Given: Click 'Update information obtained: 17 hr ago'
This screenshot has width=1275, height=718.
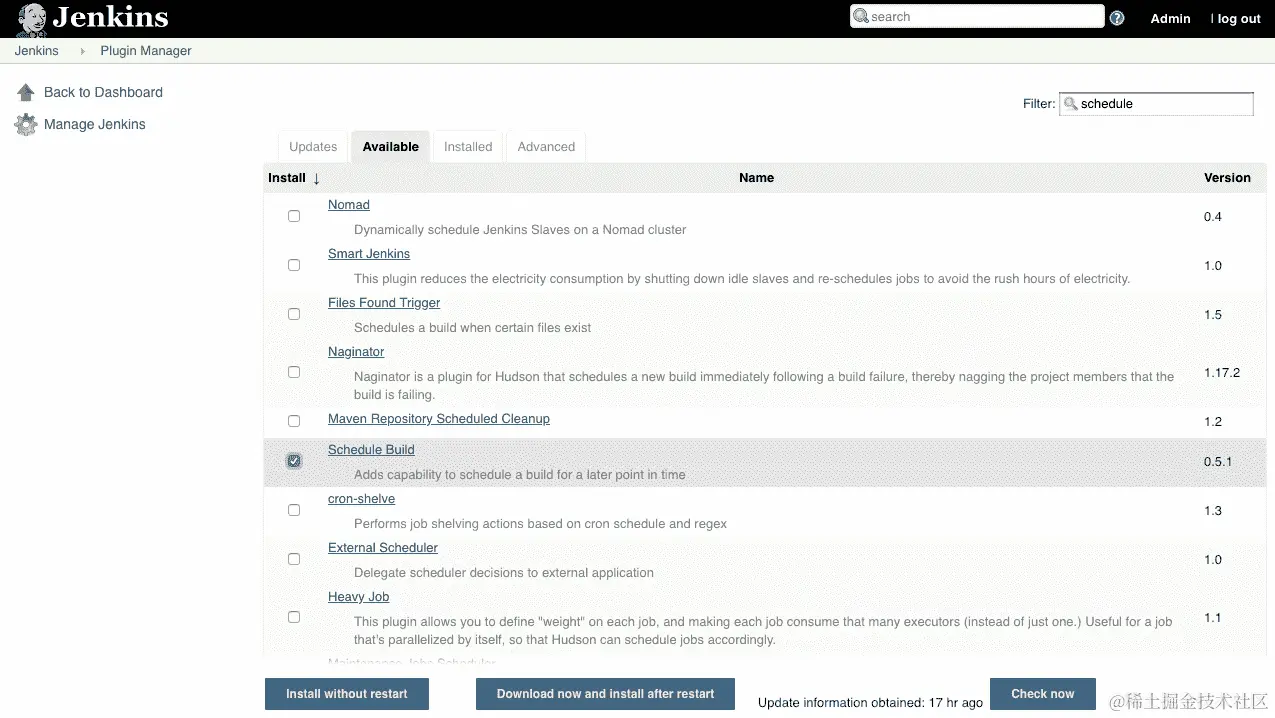Looking at the screenshot, I should (870, 703).
